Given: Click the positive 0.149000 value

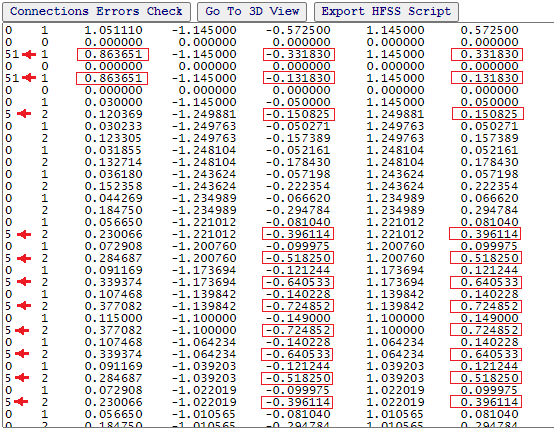Looking at the screenshot, I should click(489, 318).
